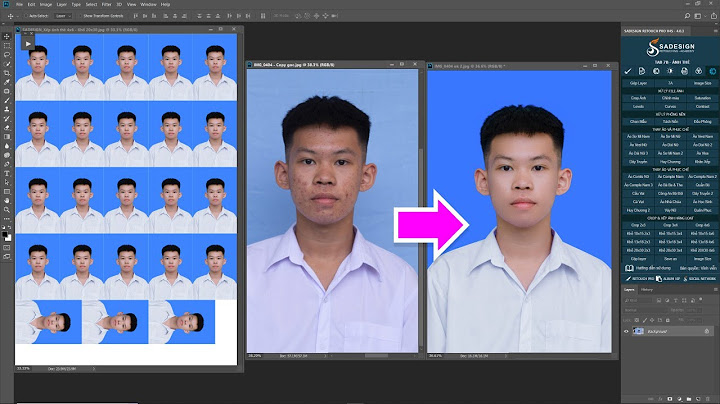Select the Crop tool
The image size is (720, 404).
tap(6, 73)
